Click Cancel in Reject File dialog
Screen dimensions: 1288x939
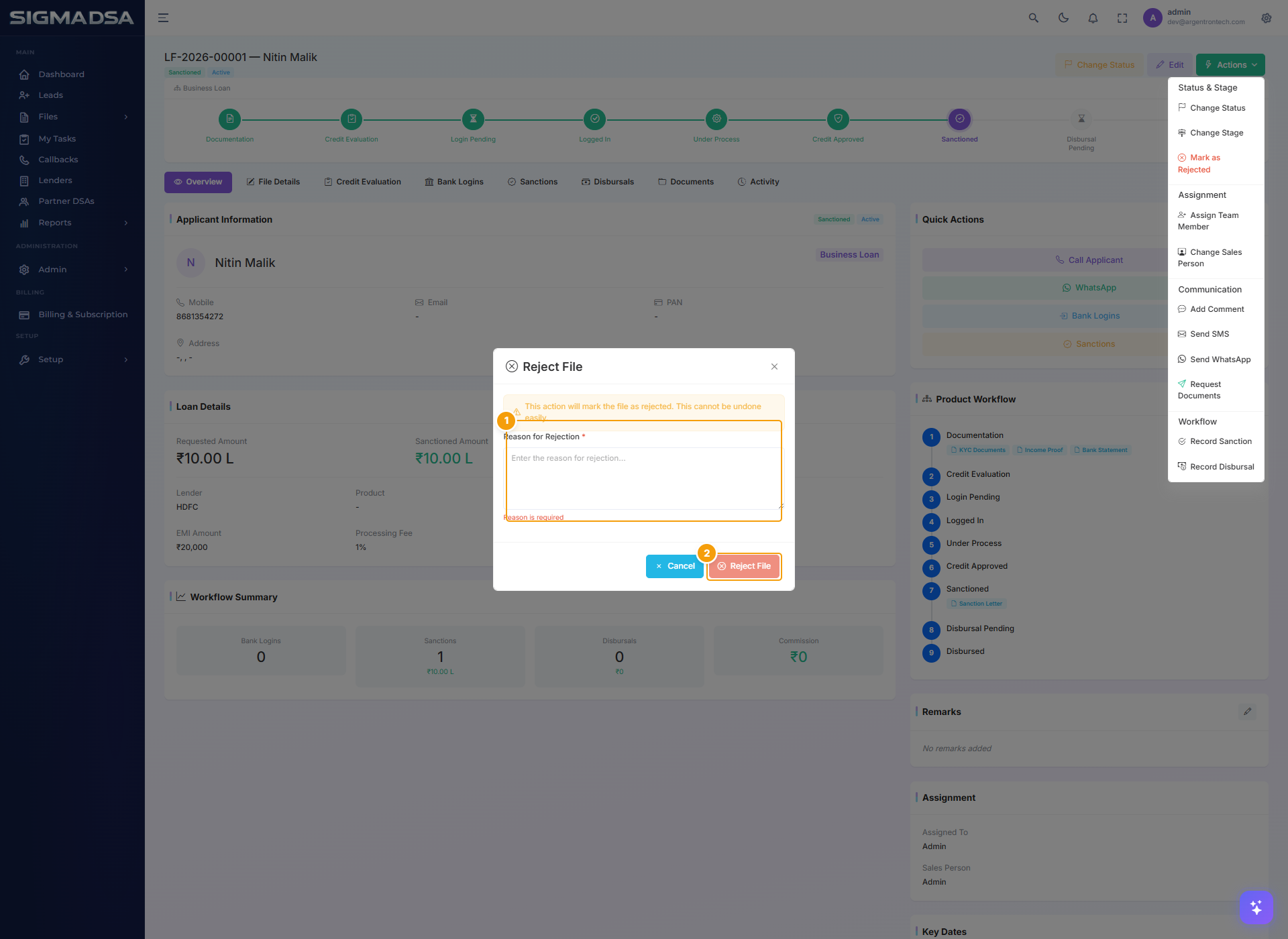675,566
